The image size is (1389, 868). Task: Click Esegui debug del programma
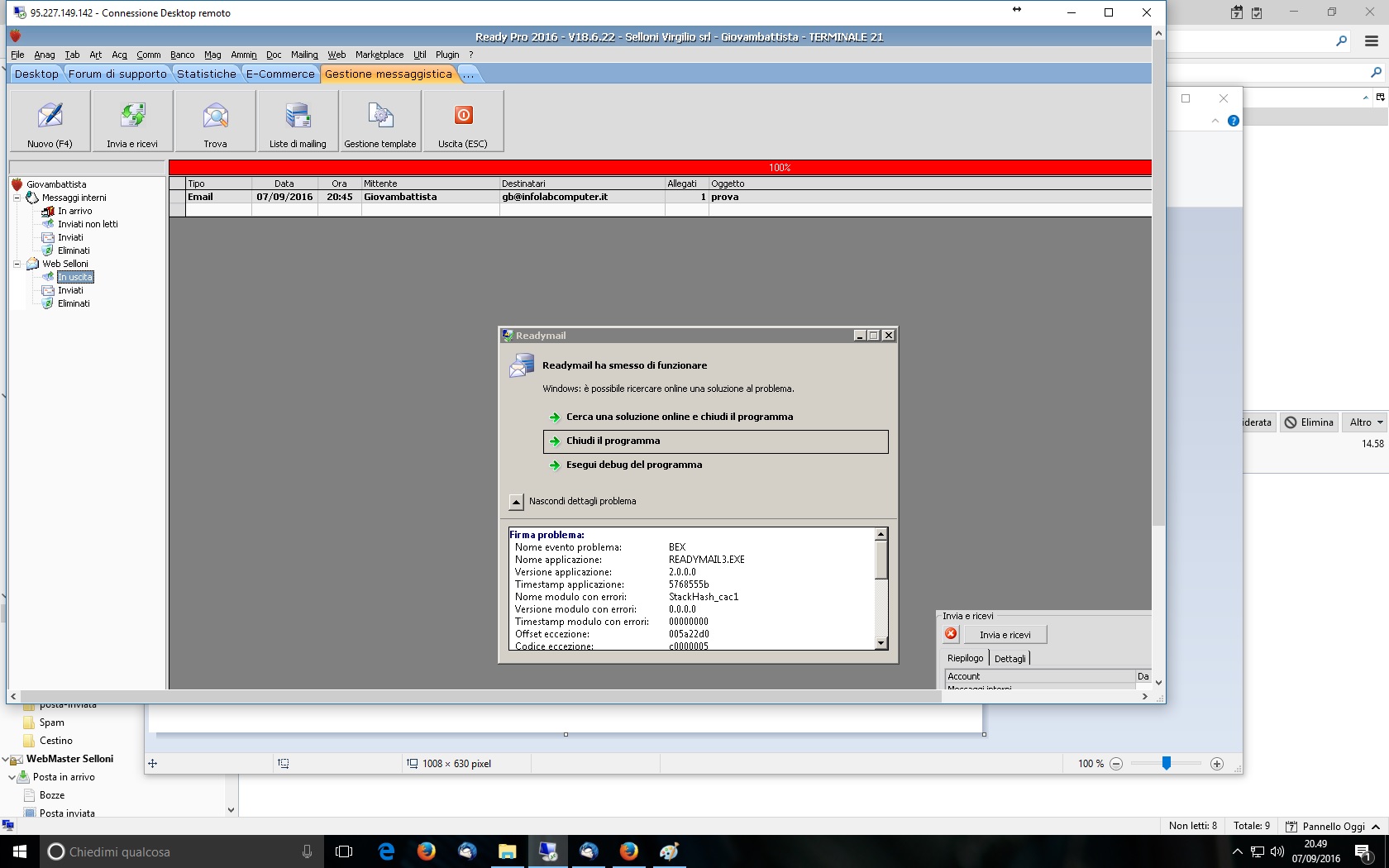pos(634,465)
